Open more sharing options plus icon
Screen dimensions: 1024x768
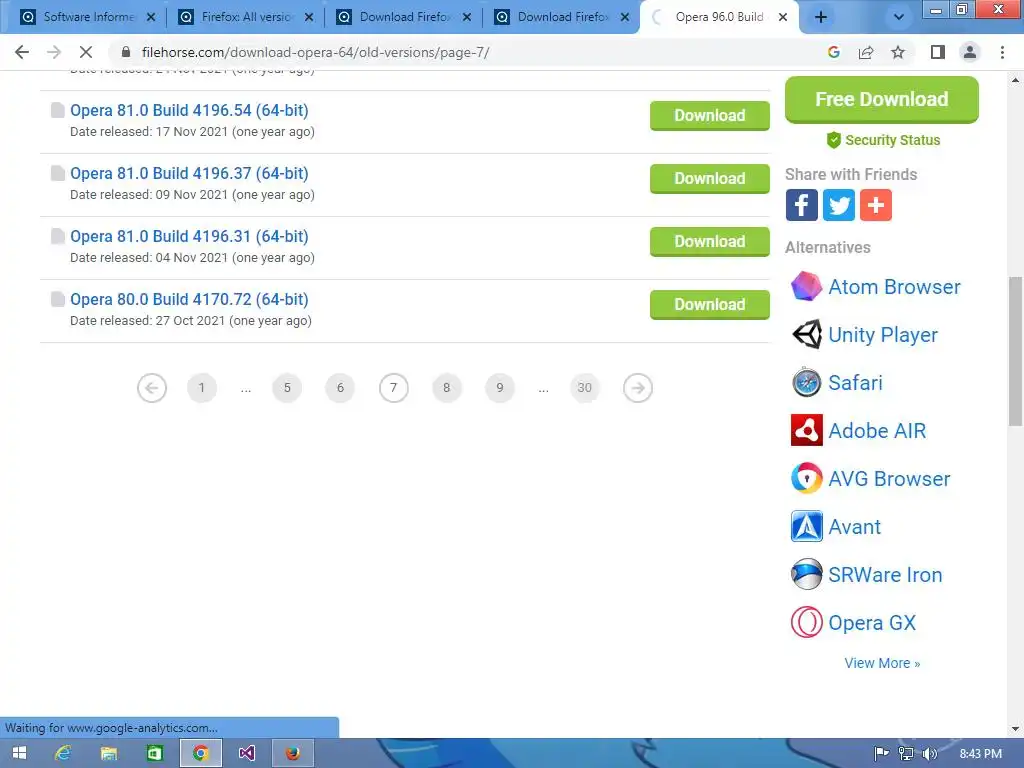click(x=876, y=205)
